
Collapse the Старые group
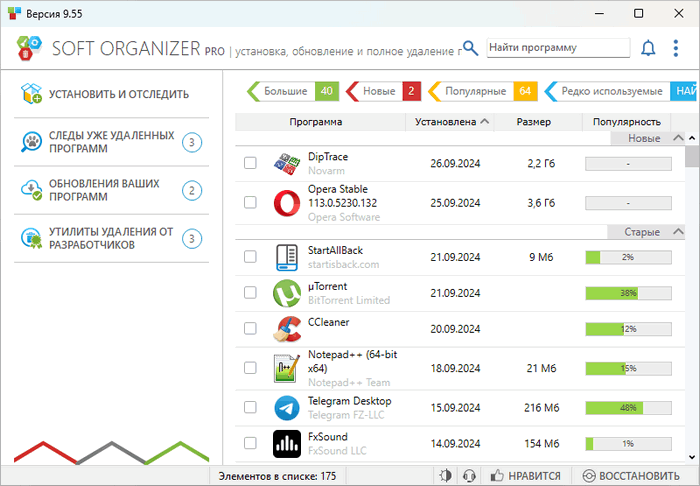(x=678, y=232)
